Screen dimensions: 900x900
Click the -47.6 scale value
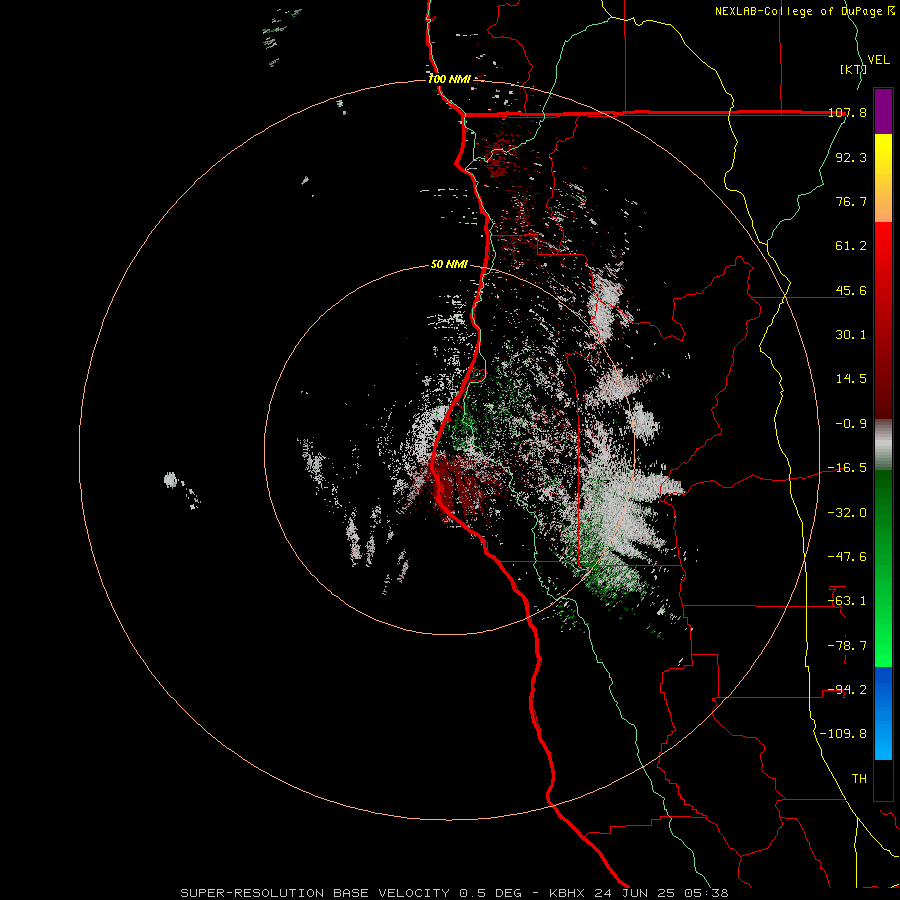[847, 557]
